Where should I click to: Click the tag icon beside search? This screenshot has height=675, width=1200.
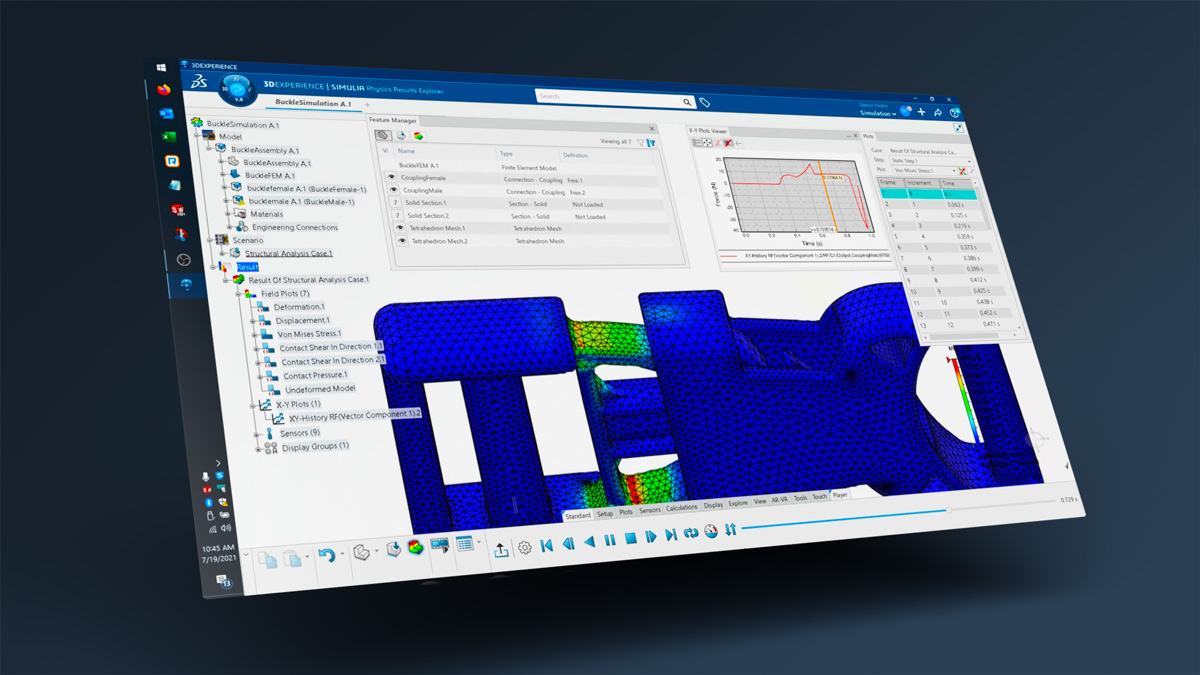704,102
